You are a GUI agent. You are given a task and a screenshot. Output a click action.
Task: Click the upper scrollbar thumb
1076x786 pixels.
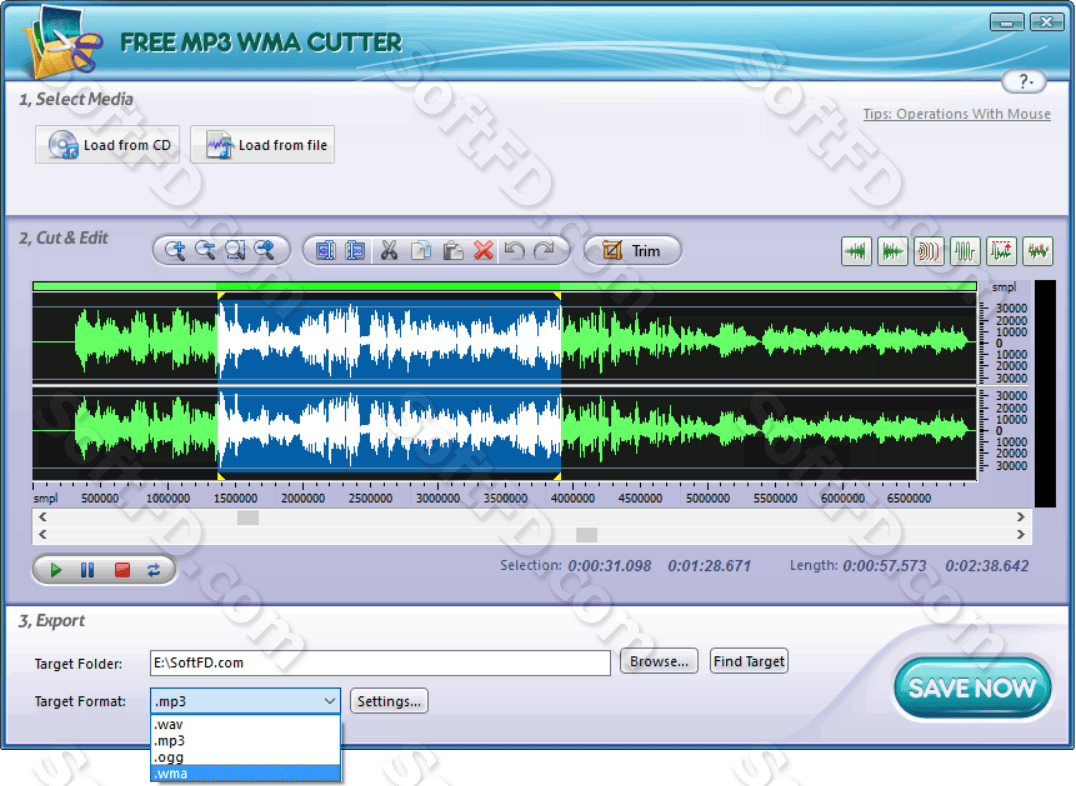[248, 518]
